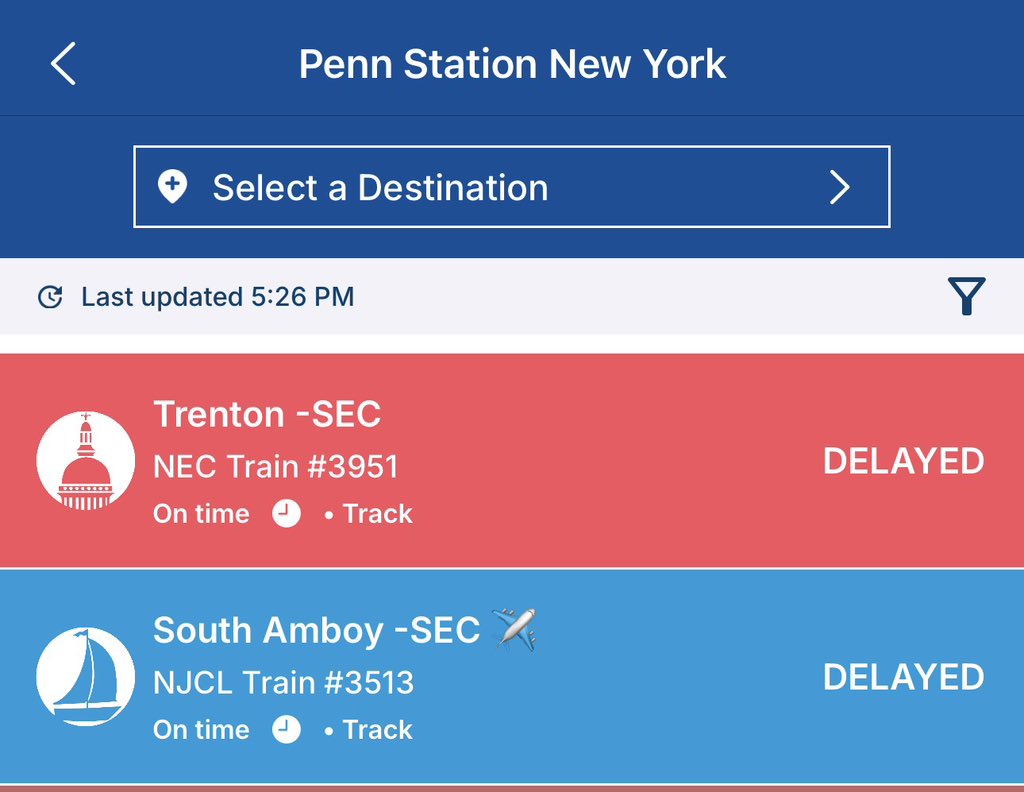Select NJCL Train #3513 label

283,683
